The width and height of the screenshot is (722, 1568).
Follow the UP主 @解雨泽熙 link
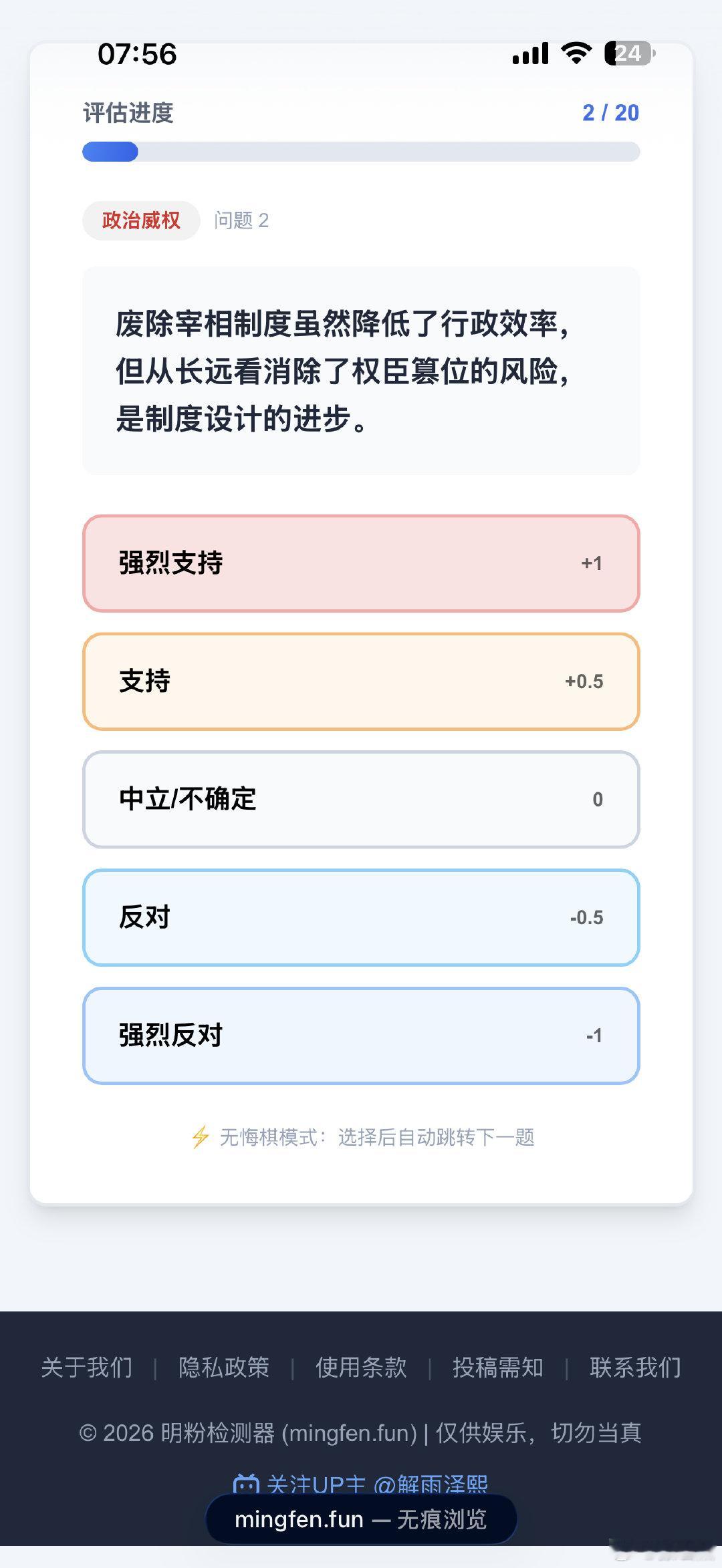click(x=378, y=1484)
